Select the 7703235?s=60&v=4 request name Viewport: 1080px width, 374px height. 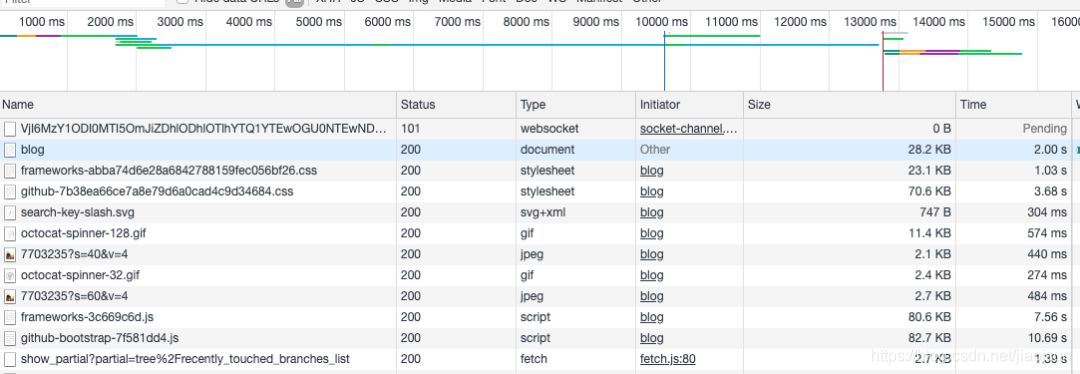click(x=74, y=296)
